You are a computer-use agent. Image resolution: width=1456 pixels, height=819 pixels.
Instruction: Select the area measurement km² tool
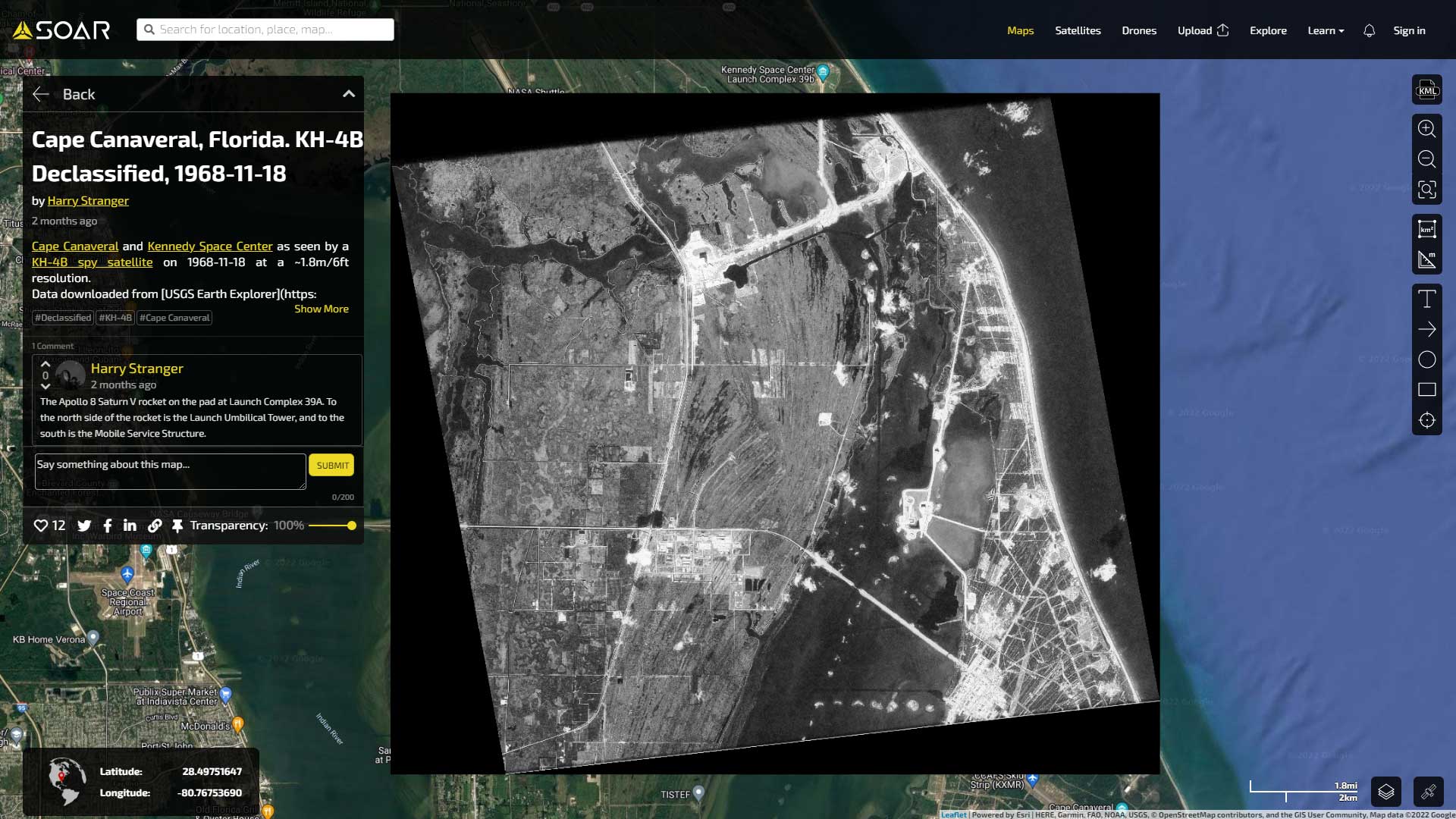(x=1426, y=229)
